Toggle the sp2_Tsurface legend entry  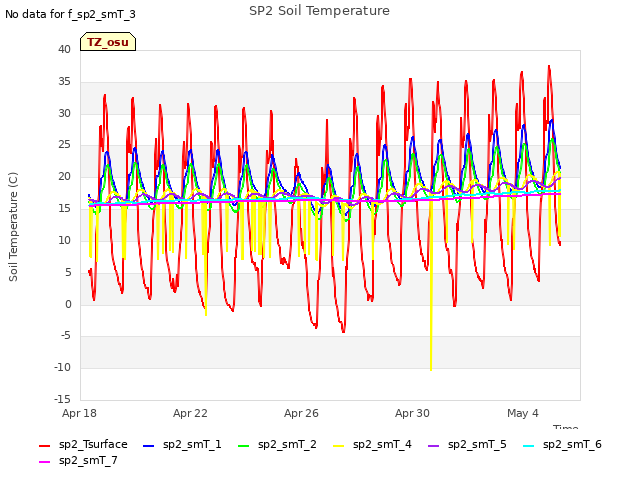(83, 444)
